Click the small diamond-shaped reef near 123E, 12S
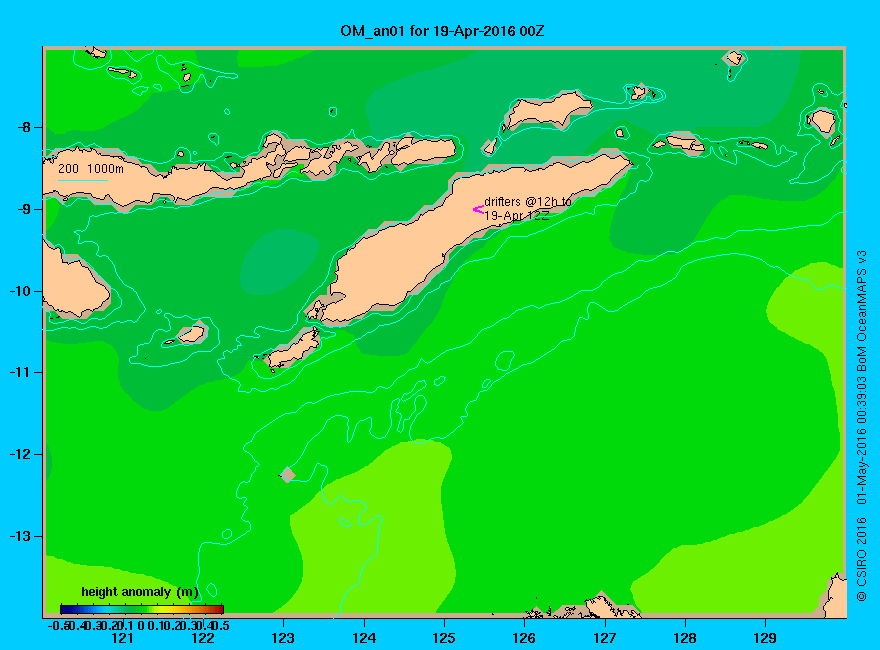The height and width of the screenshot is (650, 880). point(288,475)
